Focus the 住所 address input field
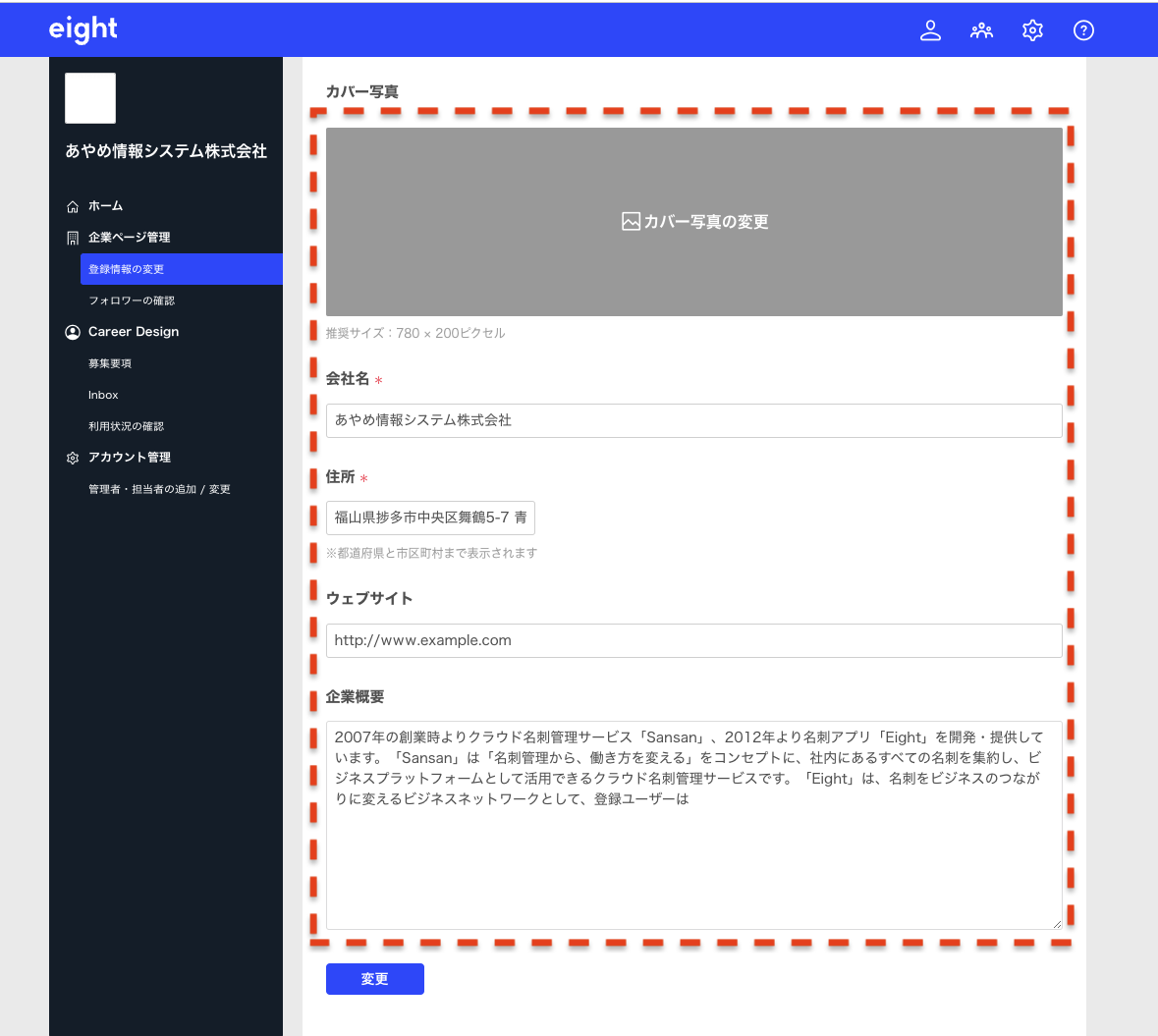Screen dimensions: 1158x1036 pyautogui.click(x=430, y=518)
